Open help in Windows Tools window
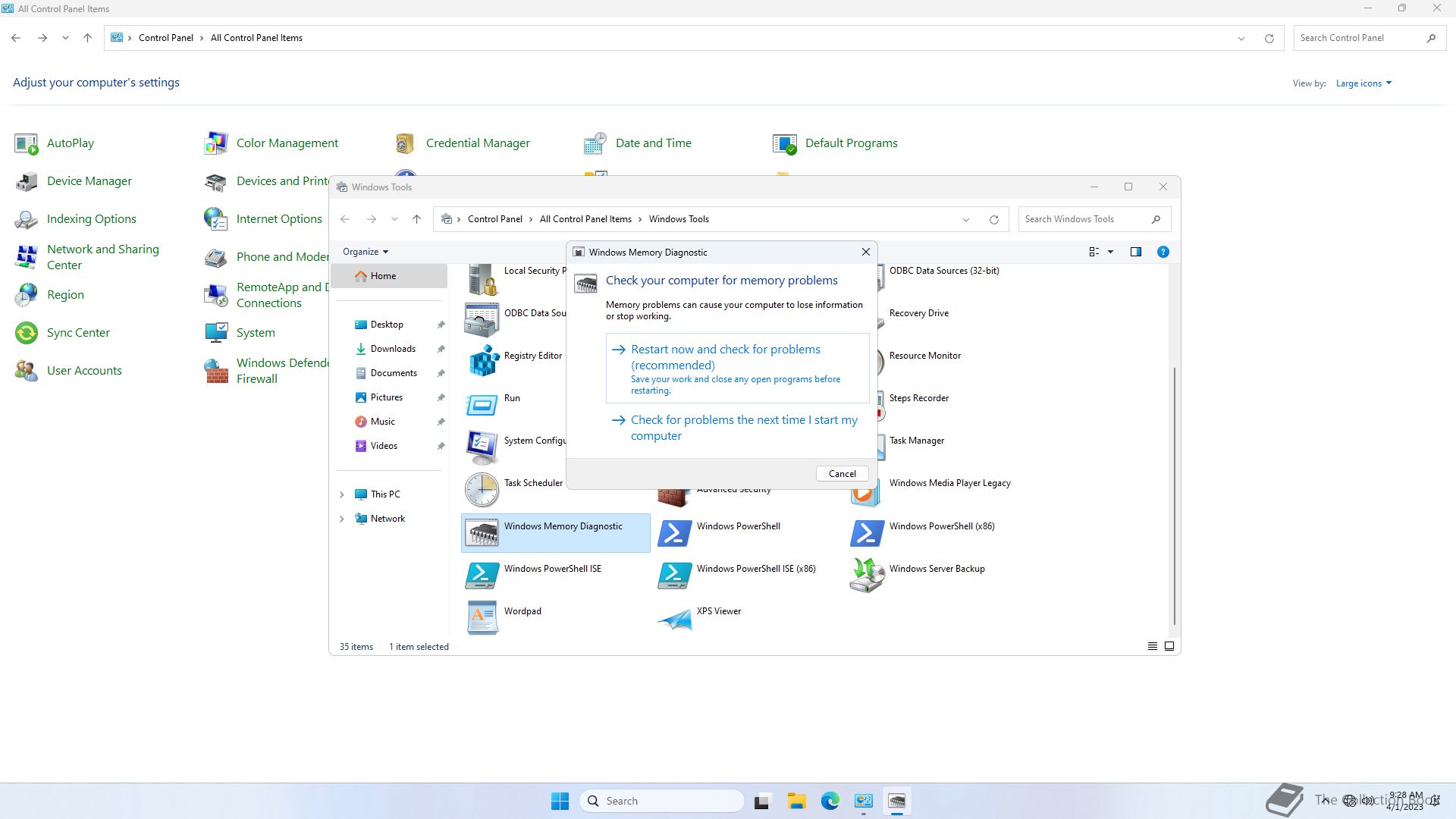This screenshot has width=1456, height=819. click(x=1163, y=252)
